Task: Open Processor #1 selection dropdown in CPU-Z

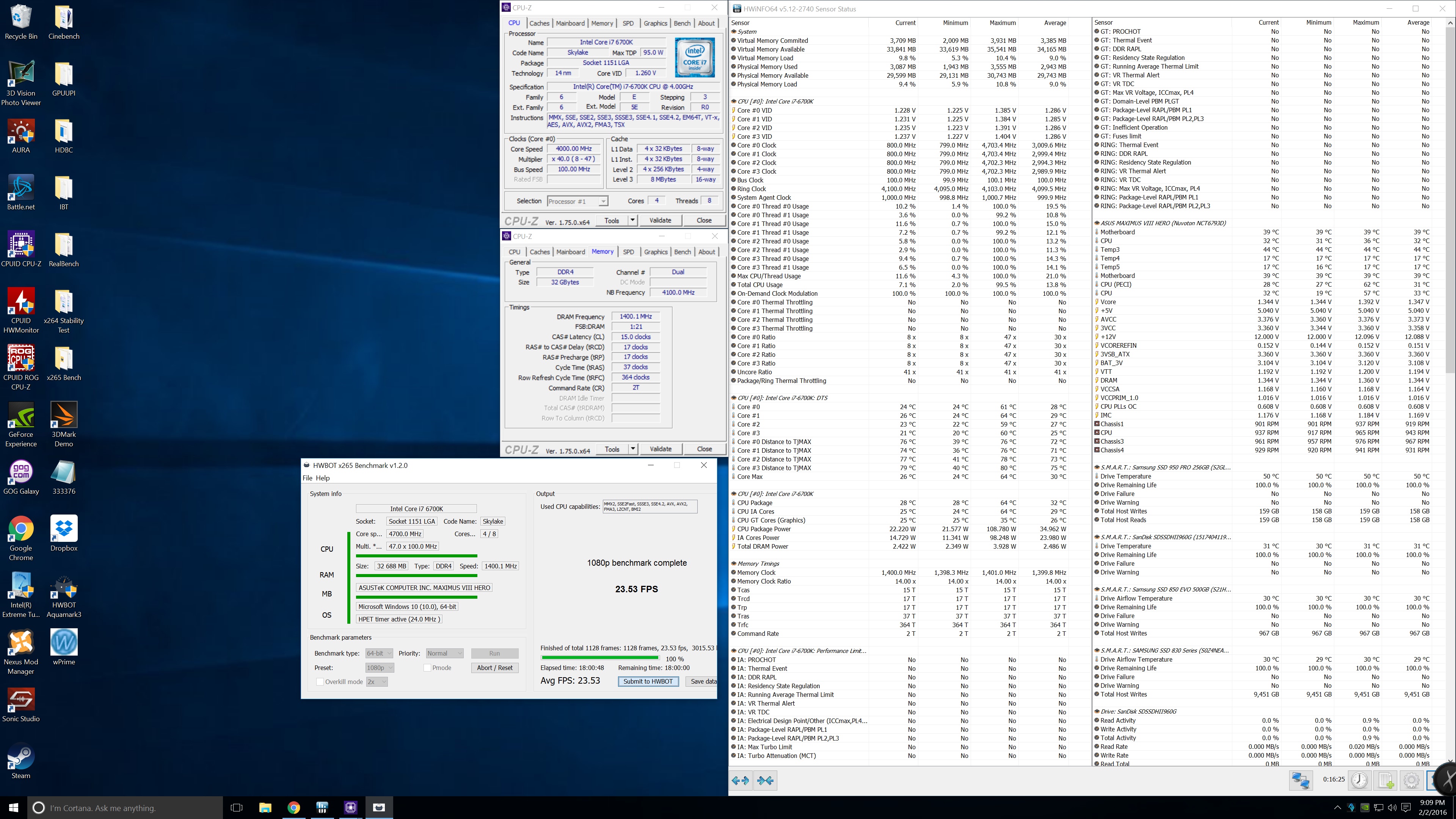Action: (577, 201)
